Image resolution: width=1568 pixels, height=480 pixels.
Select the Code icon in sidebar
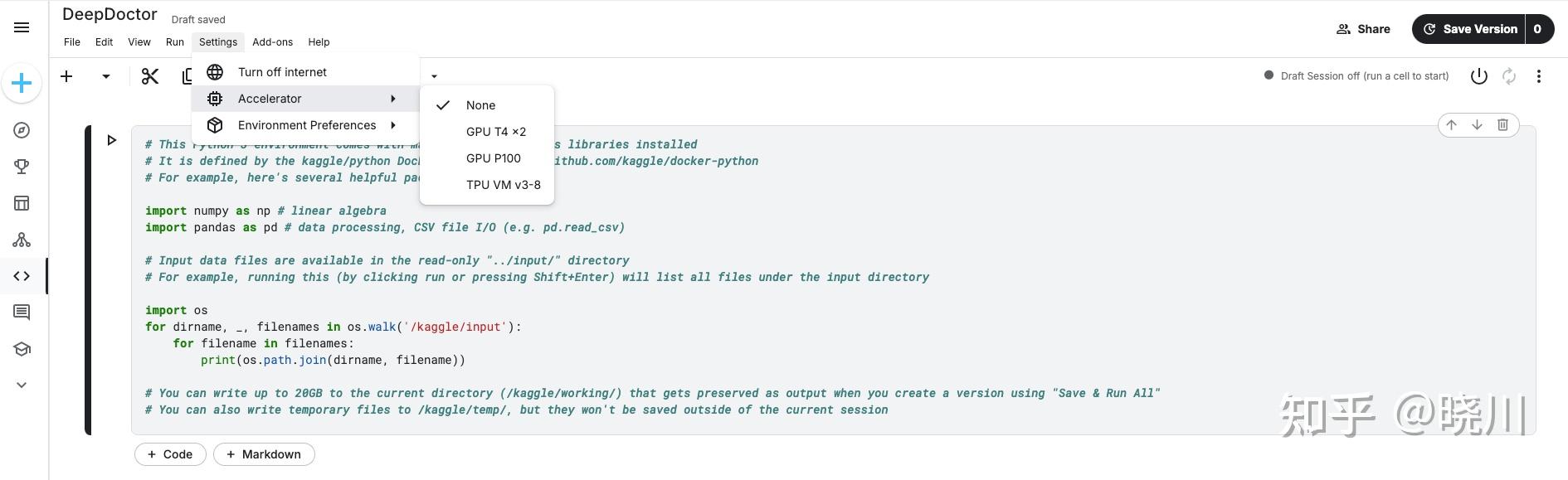(22, 275)
